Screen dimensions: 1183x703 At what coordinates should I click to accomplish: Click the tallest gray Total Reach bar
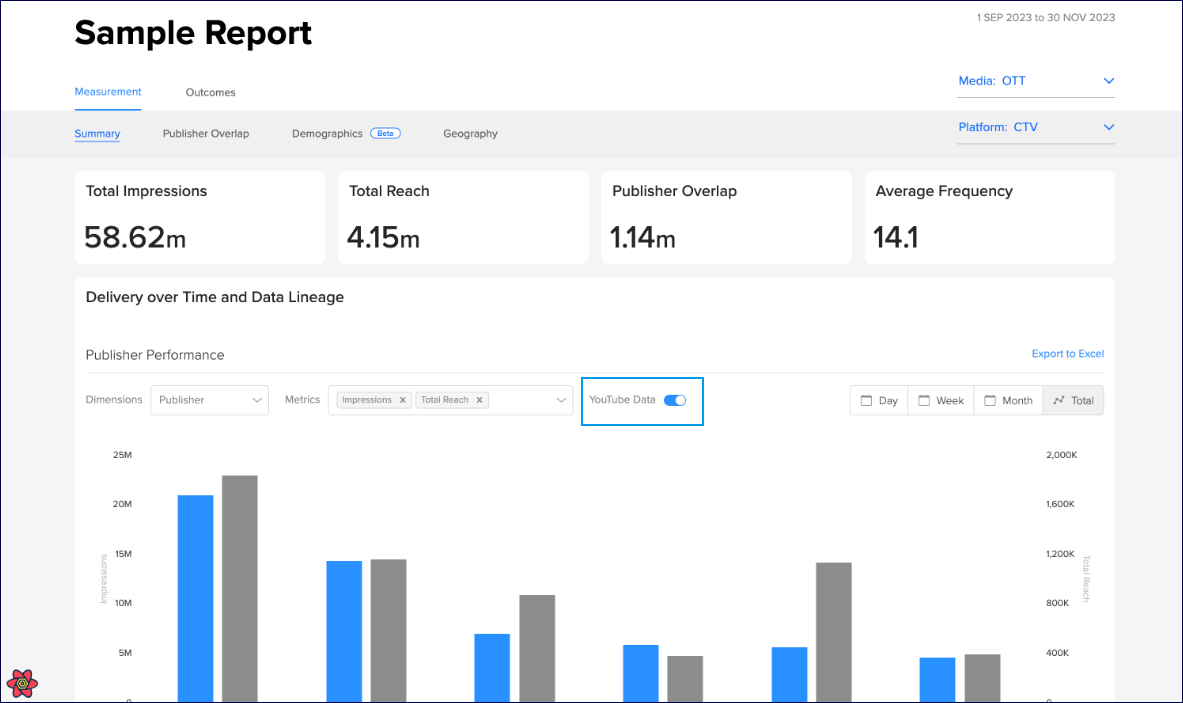[x=240, y=588]
